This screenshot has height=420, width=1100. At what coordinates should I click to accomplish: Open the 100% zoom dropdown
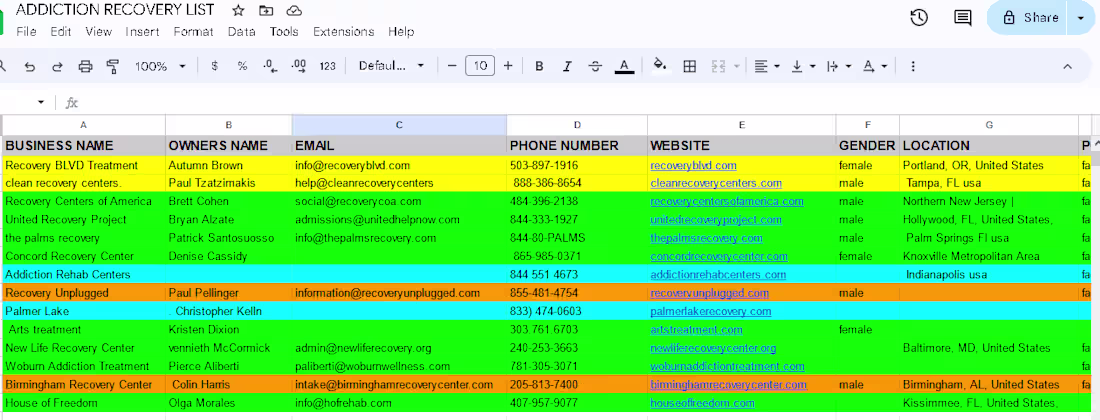pos(161,66)
